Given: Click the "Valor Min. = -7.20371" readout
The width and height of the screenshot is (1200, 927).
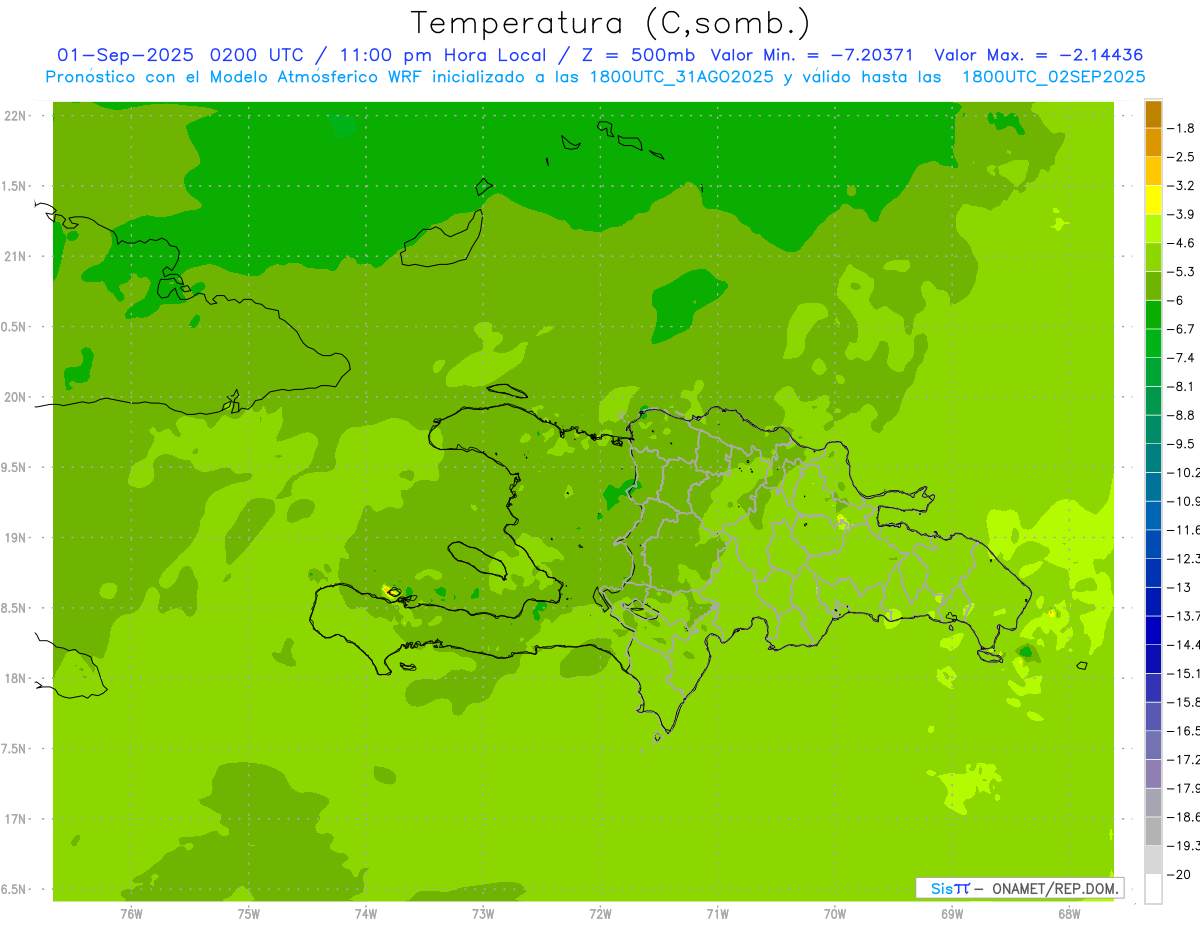Looking at the screenshot, I should point(812,55).
